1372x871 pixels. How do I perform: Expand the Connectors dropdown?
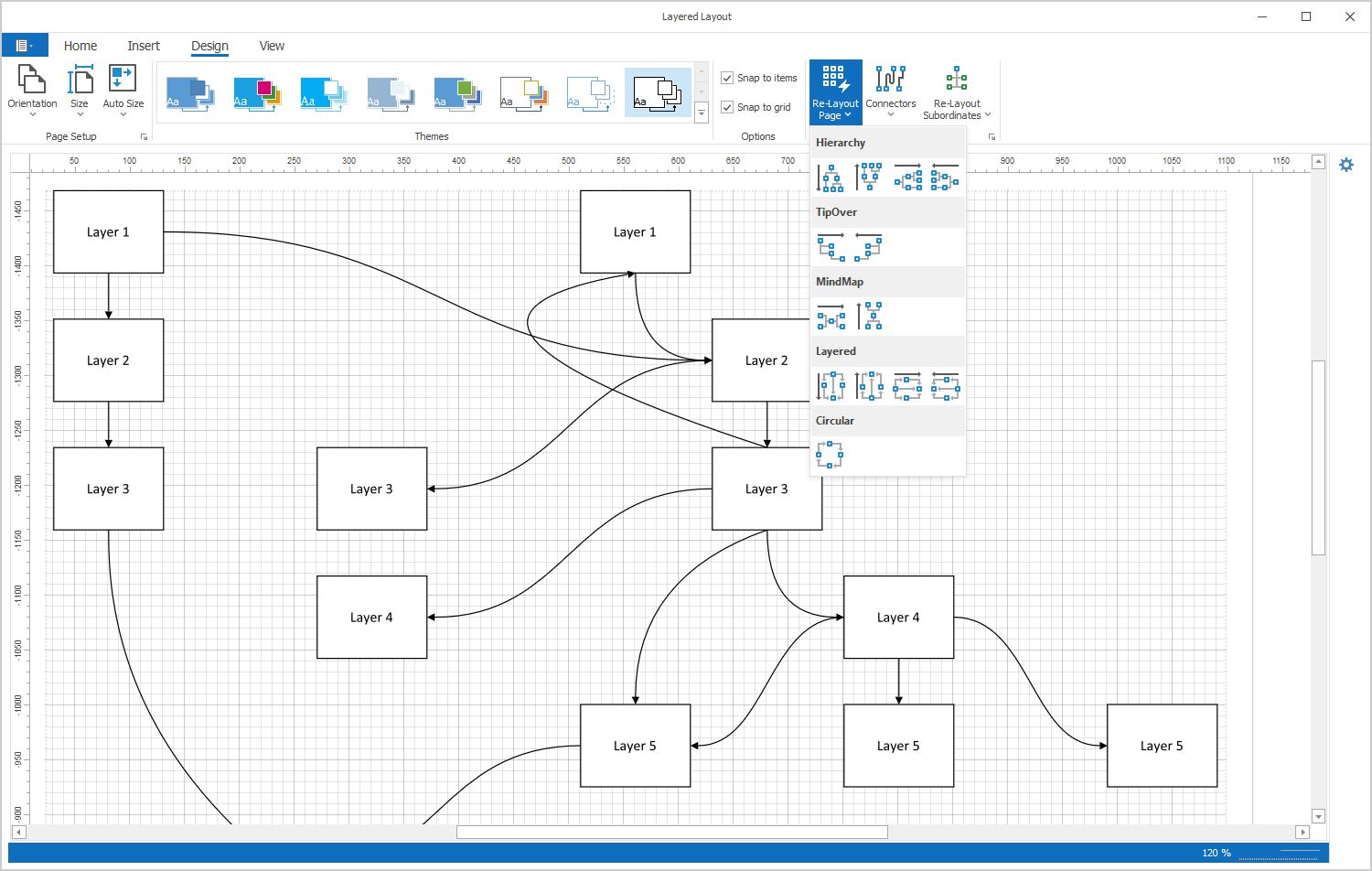(x=890, y=91)
